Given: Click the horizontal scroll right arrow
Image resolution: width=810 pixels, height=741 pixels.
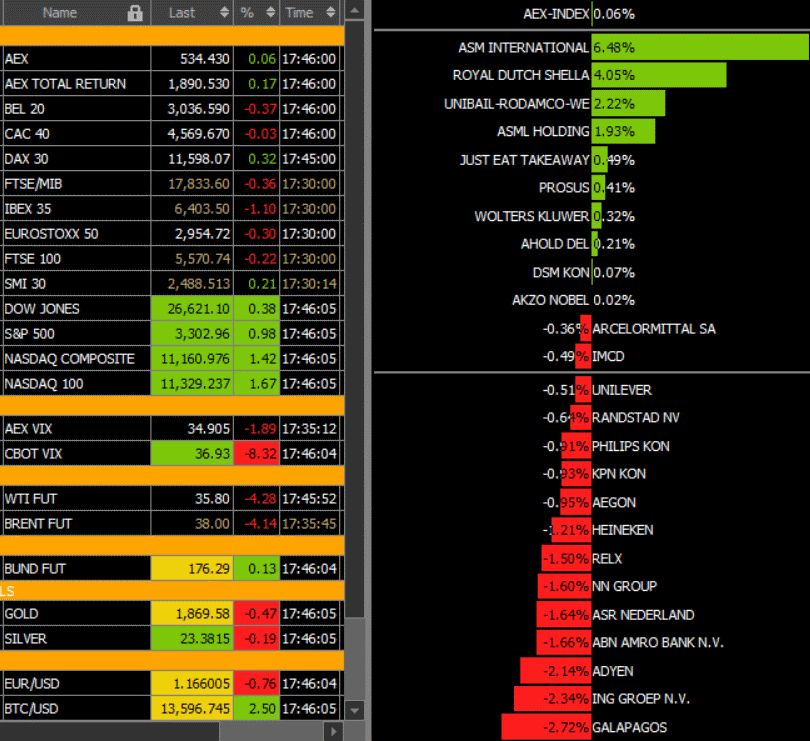Looking at the screenshot, I should [334, 732].
